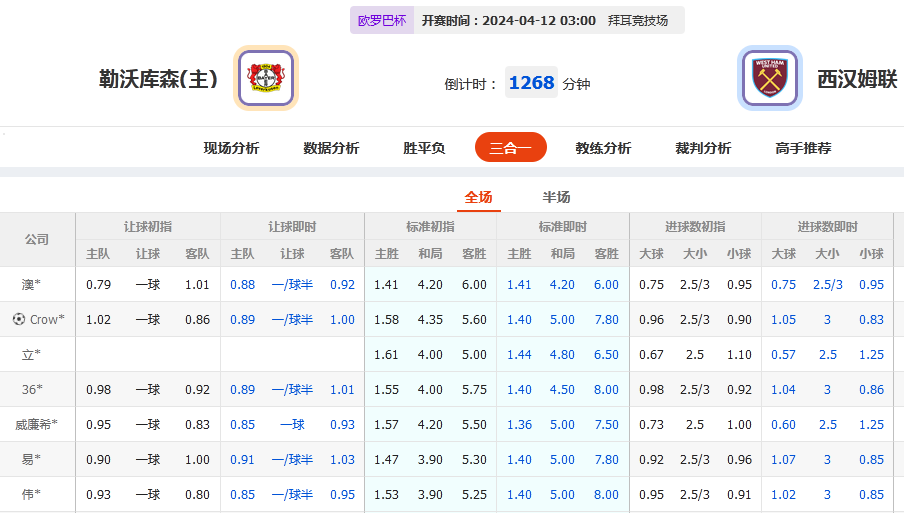The height and width of the screenshot is (513, 904).
Task: Switch to the 半场 half-time view
Action: tap(556, 197)
